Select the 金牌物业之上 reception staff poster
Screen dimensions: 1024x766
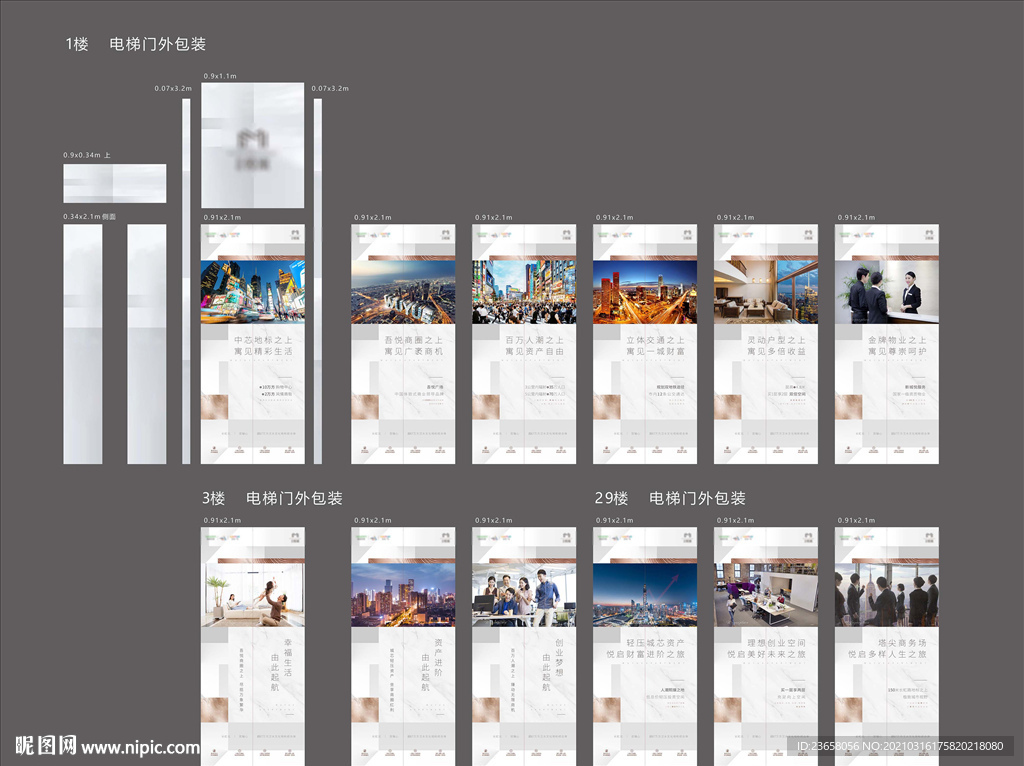(x=887, y=343)
